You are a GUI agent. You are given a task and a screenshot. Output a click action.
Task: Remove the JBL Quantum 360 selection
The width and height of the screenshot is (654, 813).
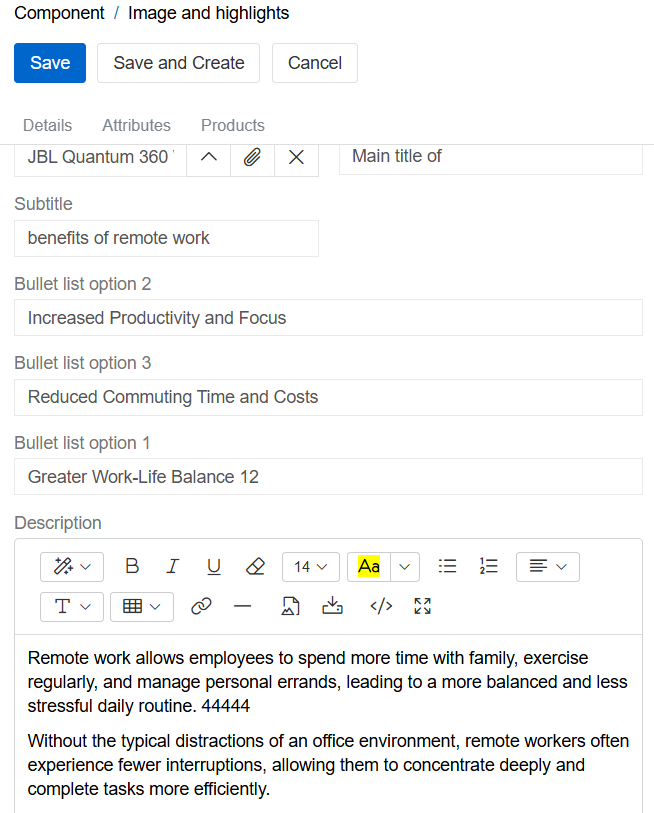pos(296,157)
